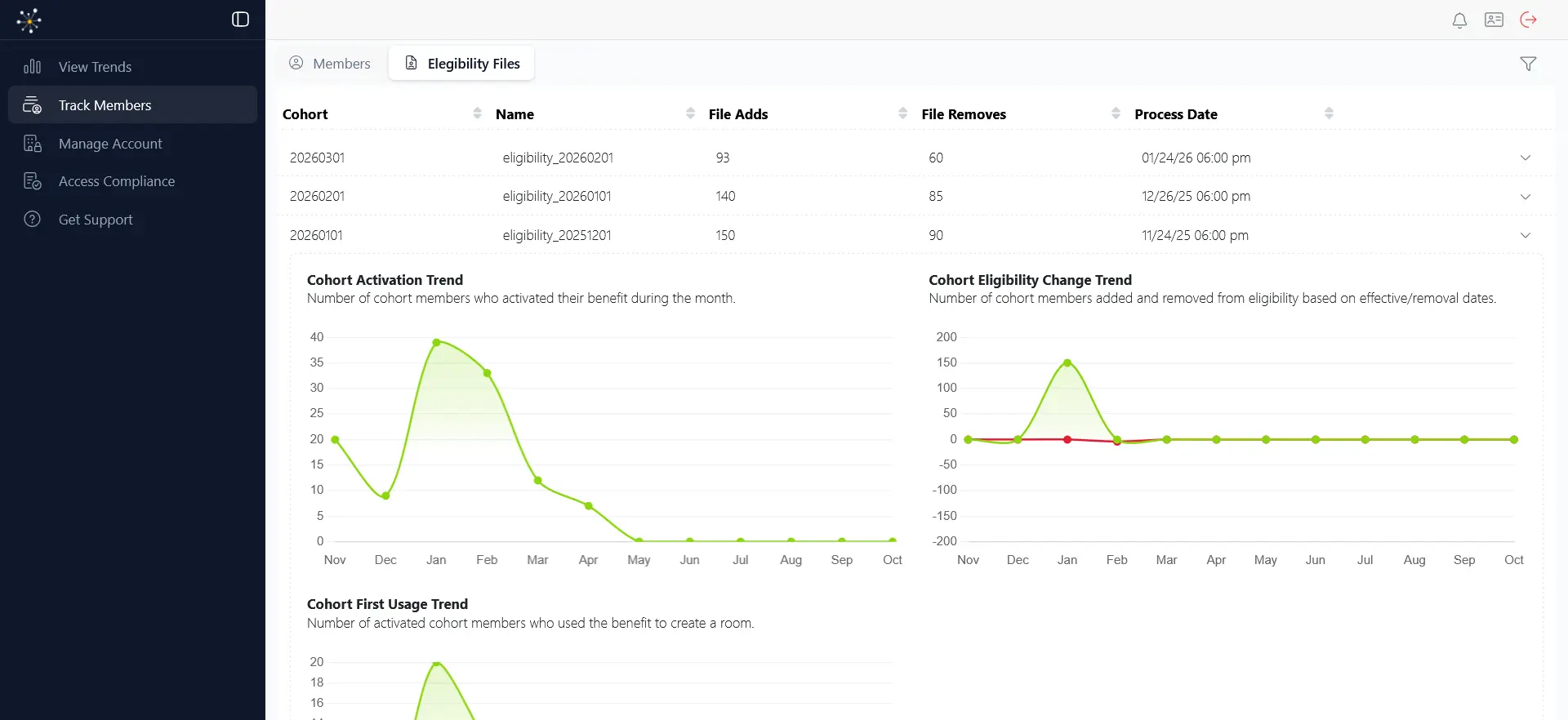1568x720 pixels.
Task: Expand the 20260301 cohort row
Action: [x=1525, y=158]
